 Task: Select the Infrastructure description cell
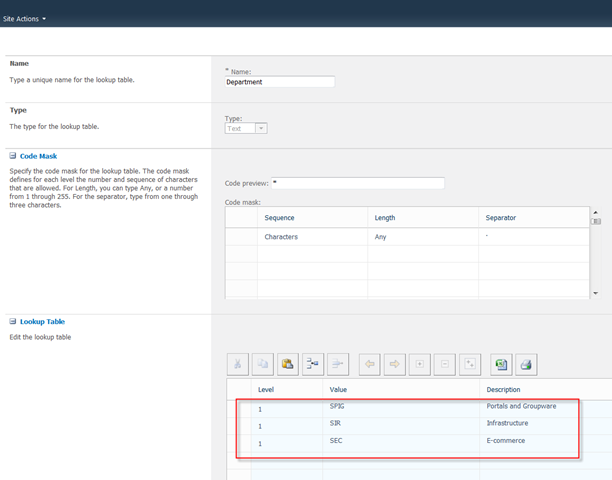(530, 423)
